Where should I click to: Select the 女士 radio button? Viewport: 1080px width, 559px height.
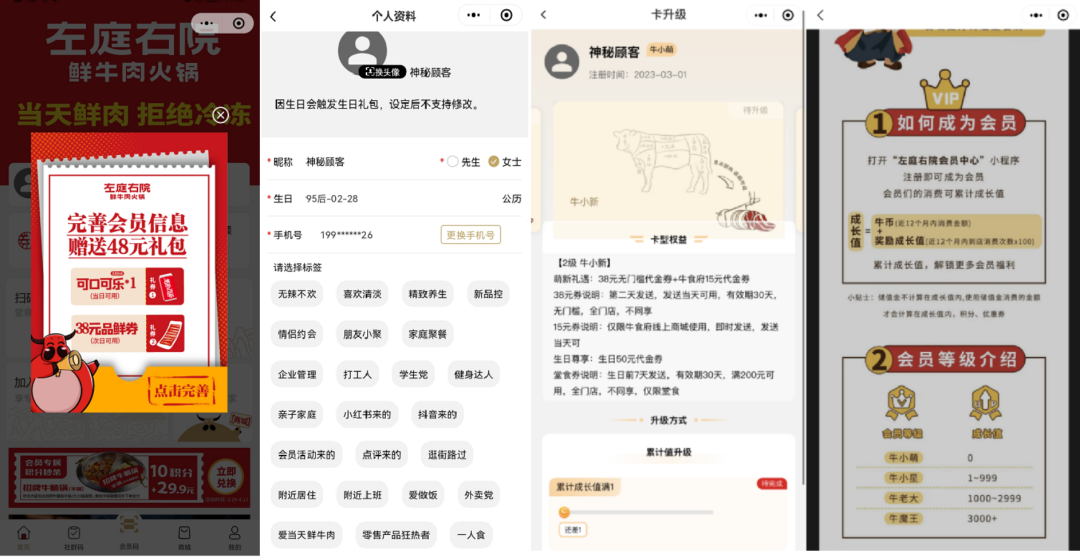(x=493, y=162)
